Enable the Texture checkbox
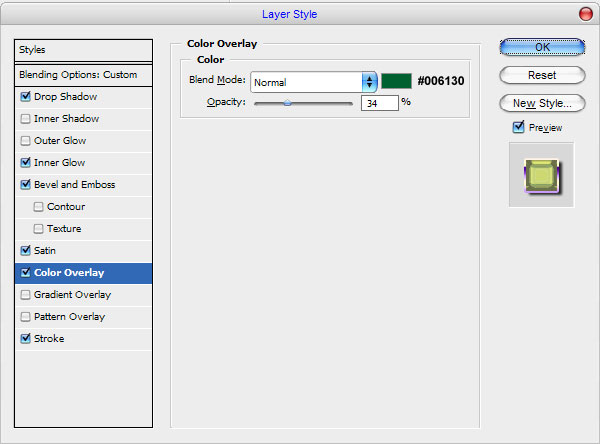The width and height of the screenshot is (600, 444). 38,229
